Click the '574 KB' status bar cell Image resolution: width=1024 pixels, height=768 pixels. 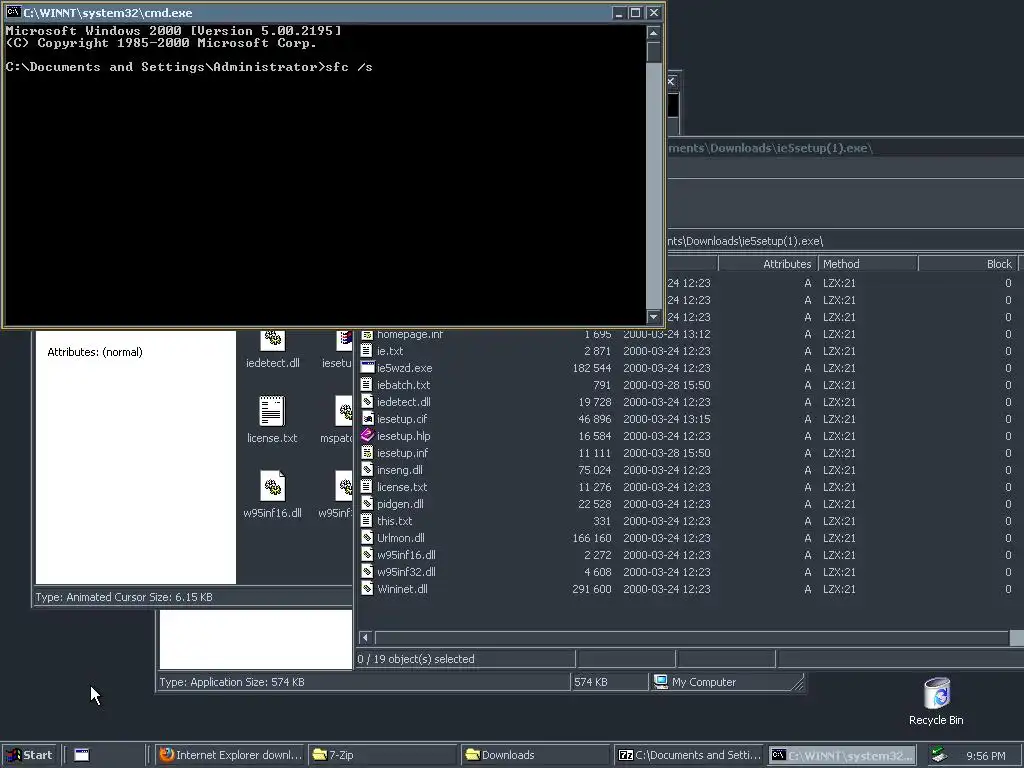pyautogui.click(x=609, y=682)
